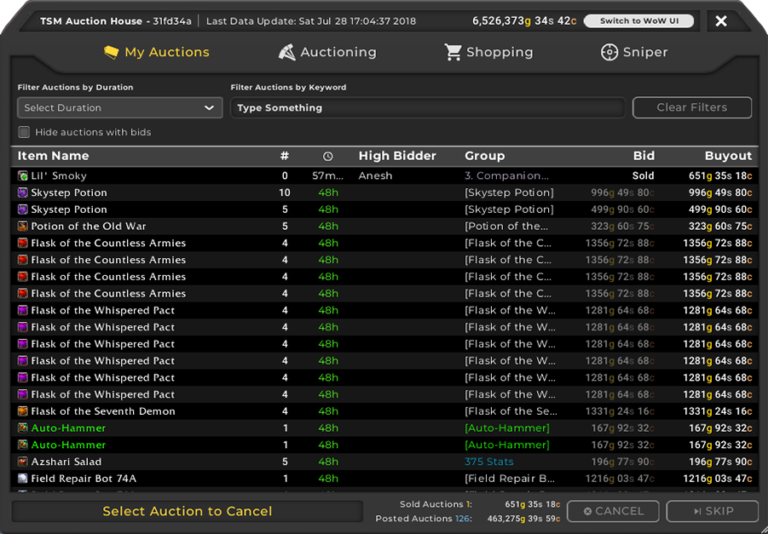Viewport: 768px width, 534px height.
Task: Click the Last Data Update timestamp
Action: pos(311,22)
